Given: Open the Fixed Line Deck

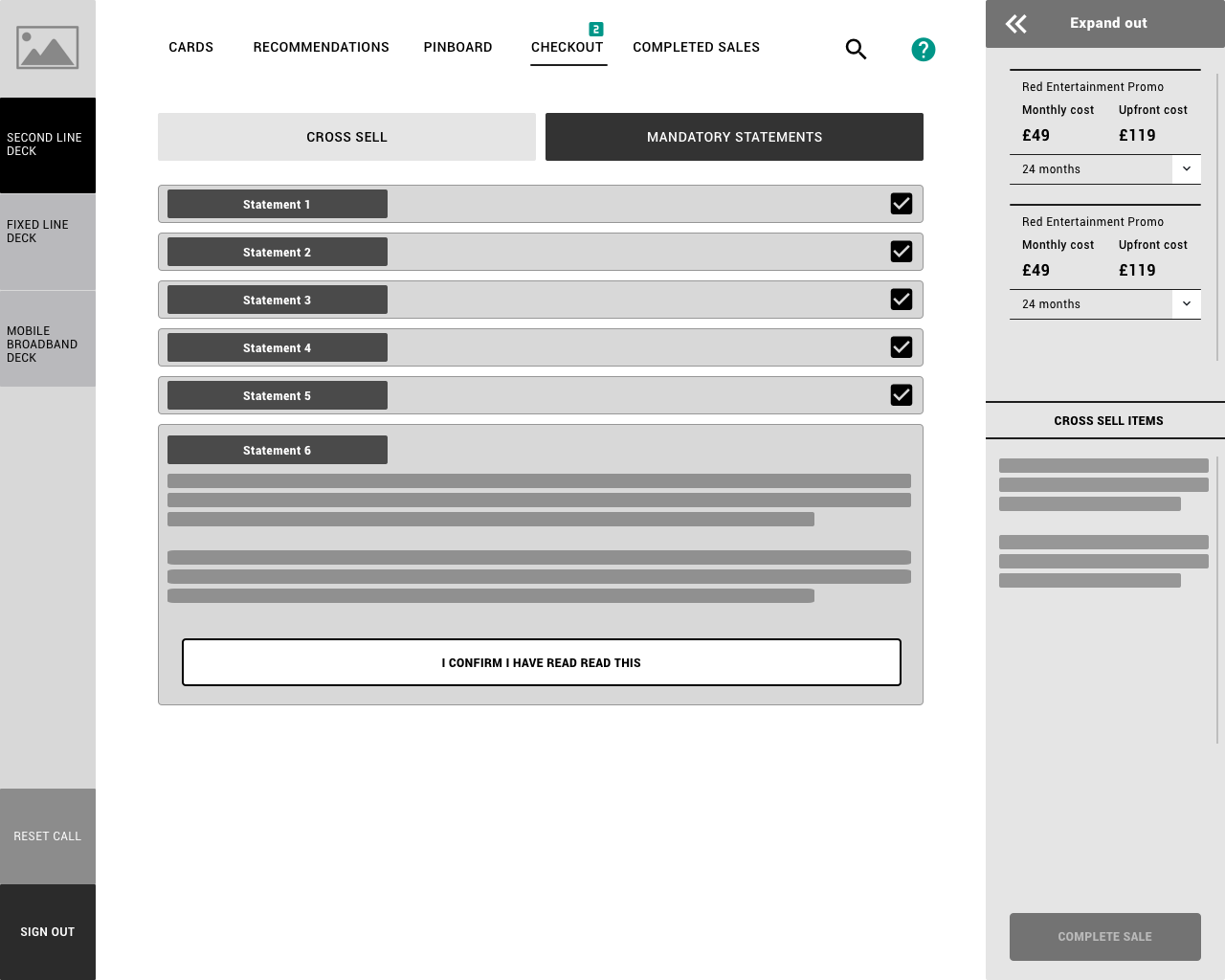Looking at the screenshot, I should pyautogui.click(x=48, y=242).
